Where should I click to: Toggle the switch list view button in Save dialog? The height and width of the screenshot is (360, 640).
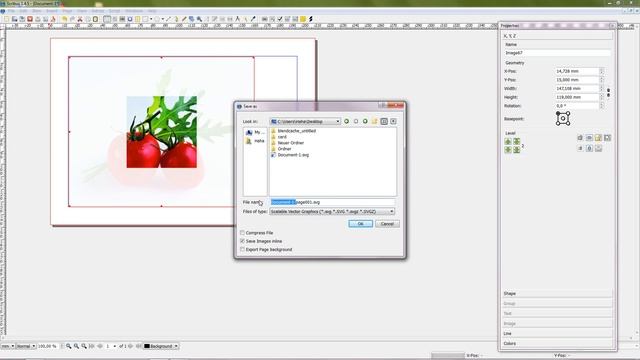click(x=384, y=121)
